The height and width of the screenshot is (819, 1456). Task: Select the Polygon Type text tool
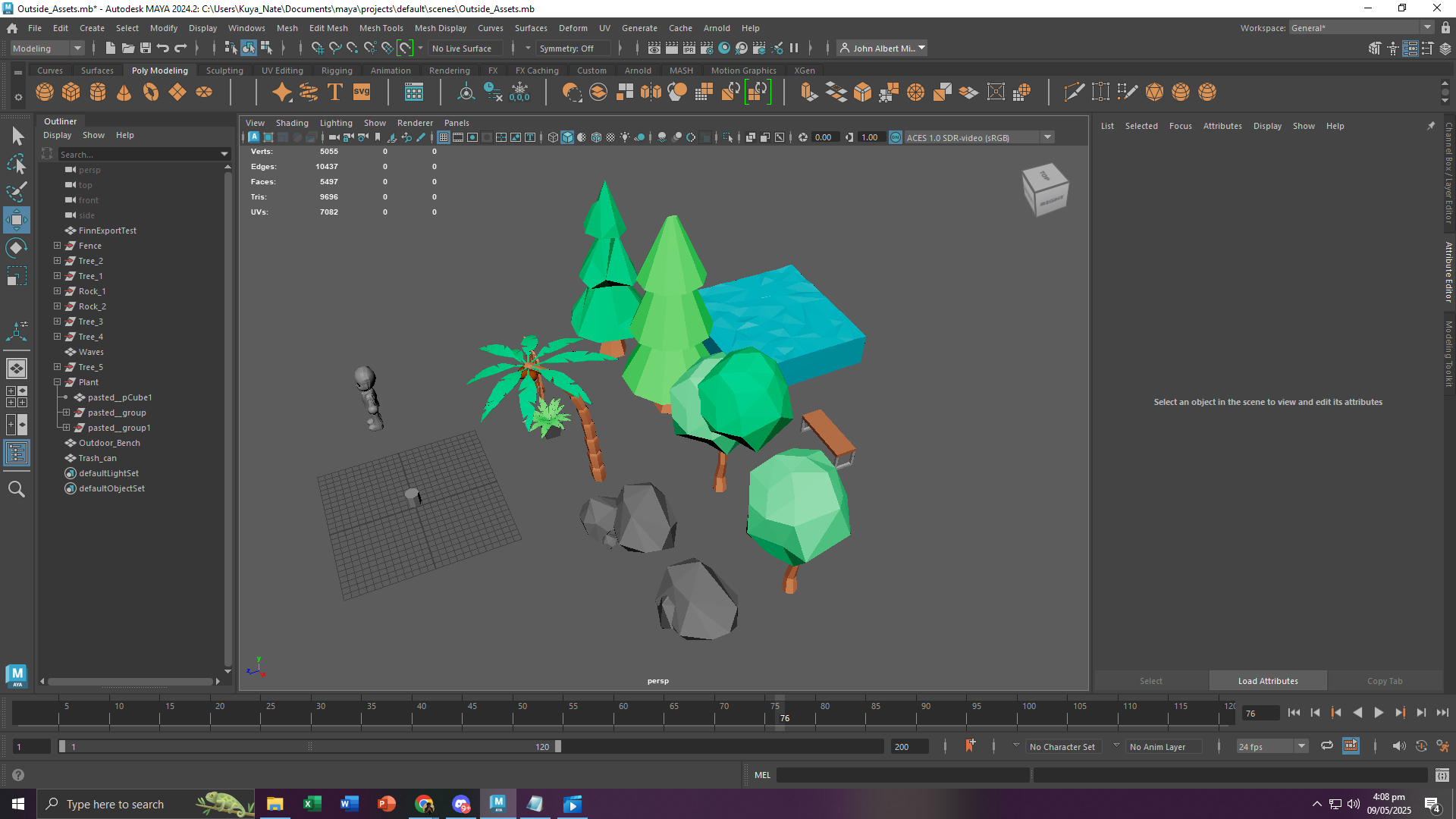pos(334,93)
